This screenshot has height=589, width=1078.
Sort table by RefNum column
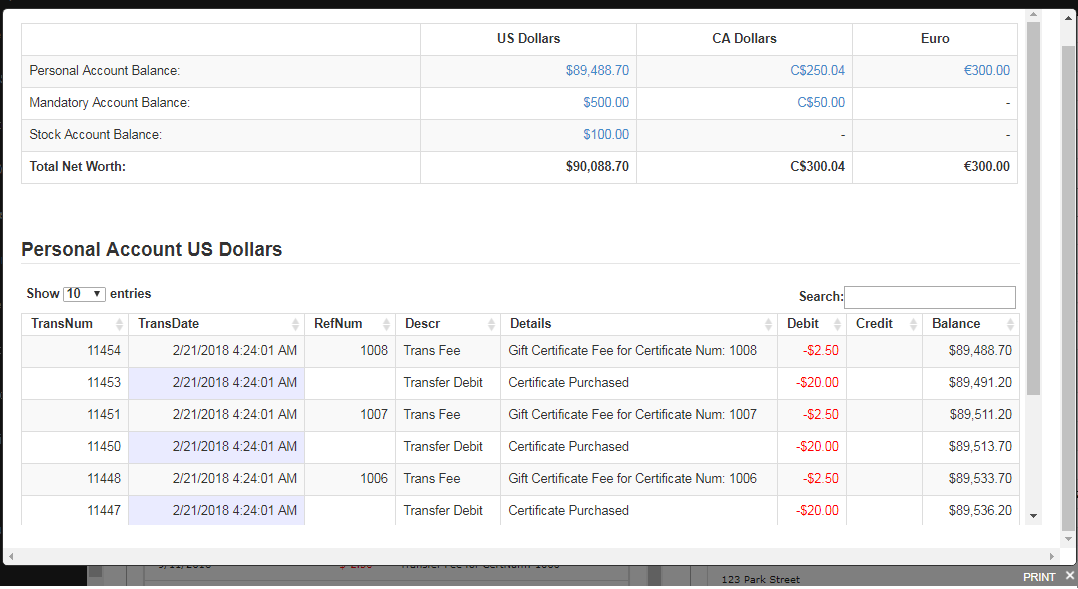click(350, 324)
